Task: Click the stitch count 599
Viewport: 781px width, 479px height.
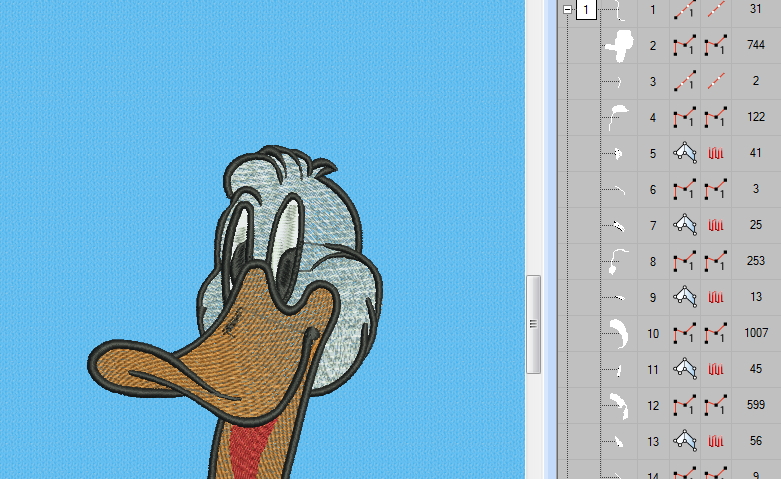Action: 756,404
